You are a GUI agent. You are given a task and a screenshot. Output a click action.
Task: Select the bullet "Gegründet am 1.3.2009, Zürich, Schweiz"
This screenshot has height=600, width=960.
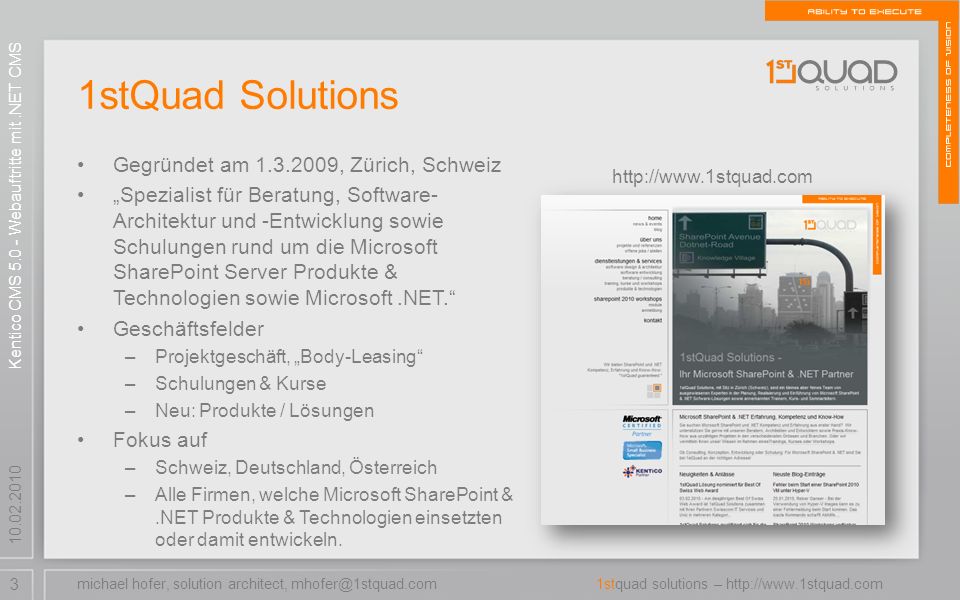click(x=307, y=165)
